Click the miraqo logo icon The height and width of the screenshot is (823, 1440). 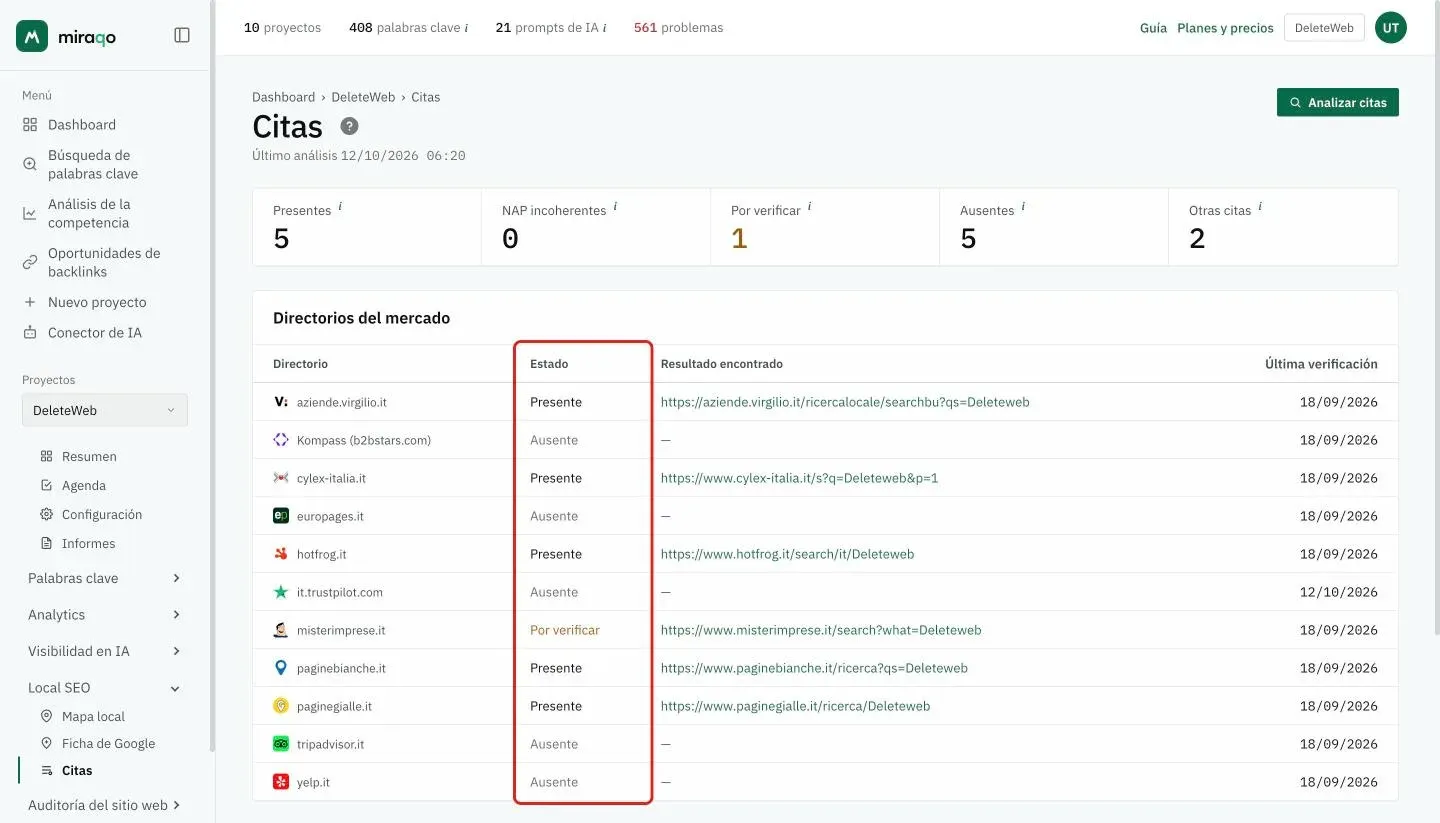point(32,35)
